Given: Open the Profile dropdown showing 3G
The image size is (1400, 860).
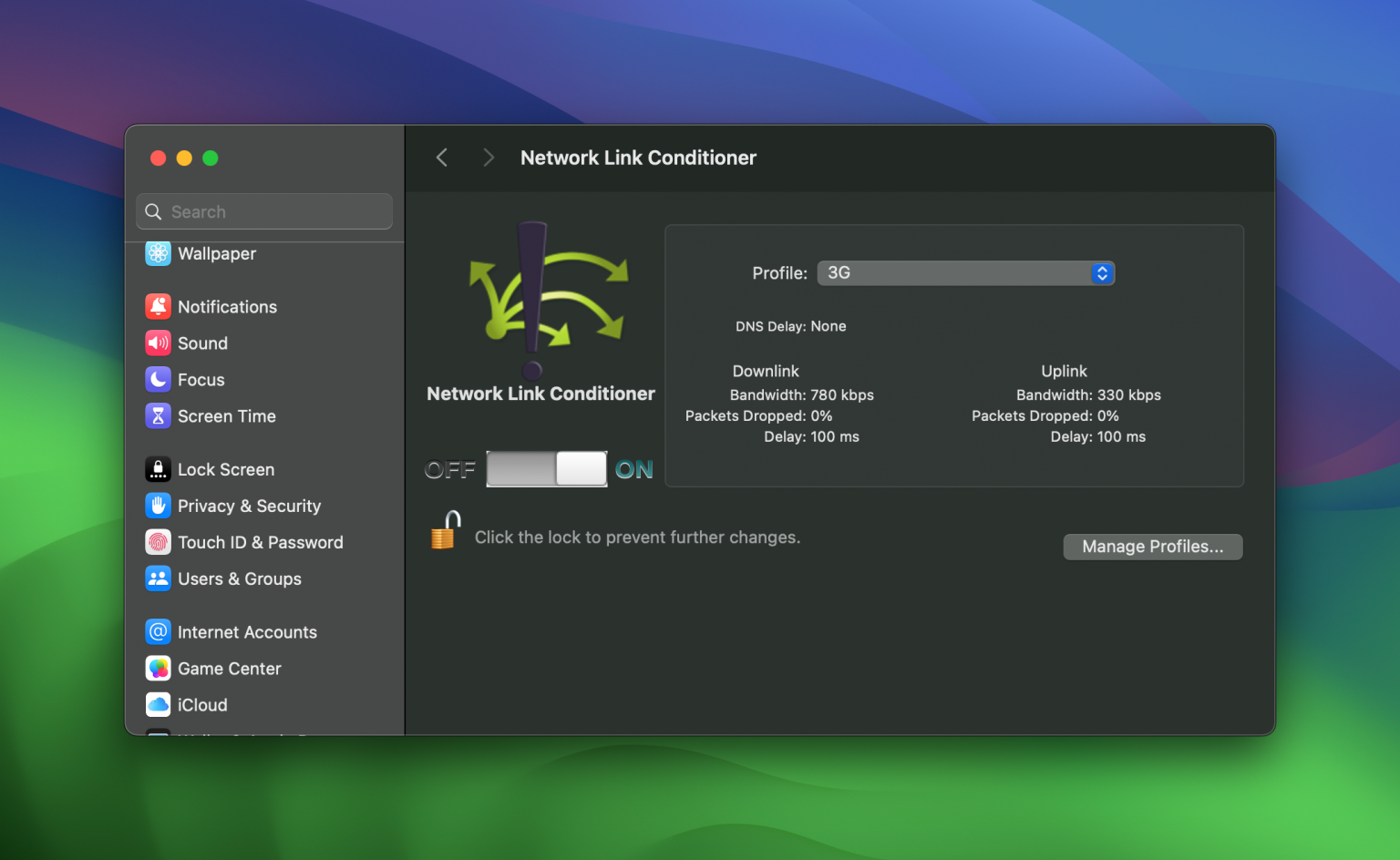Looking at the screenshot, I should click(x=966, y=272).
